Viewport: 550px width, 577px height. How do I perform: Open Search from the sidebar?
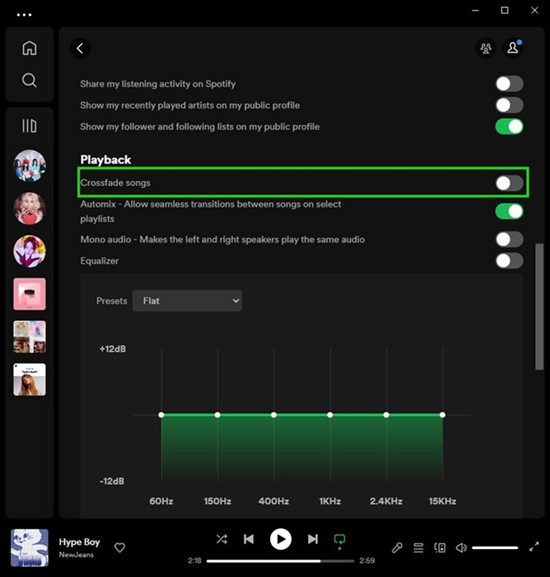29,80
